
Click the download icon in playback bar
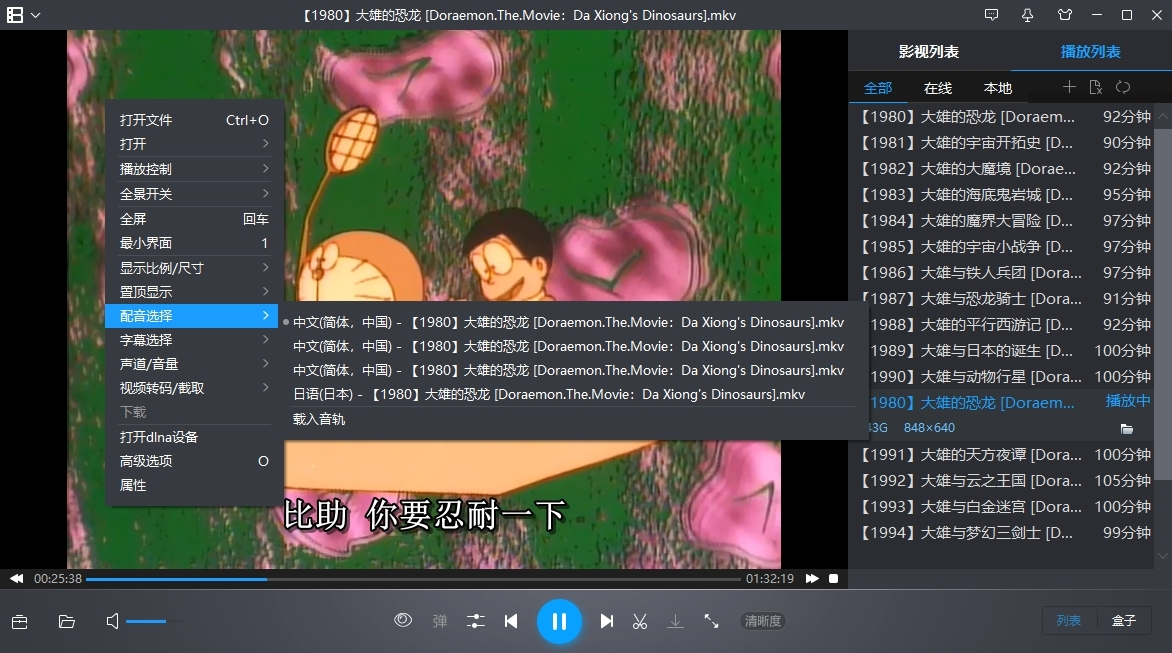point(675,620)
